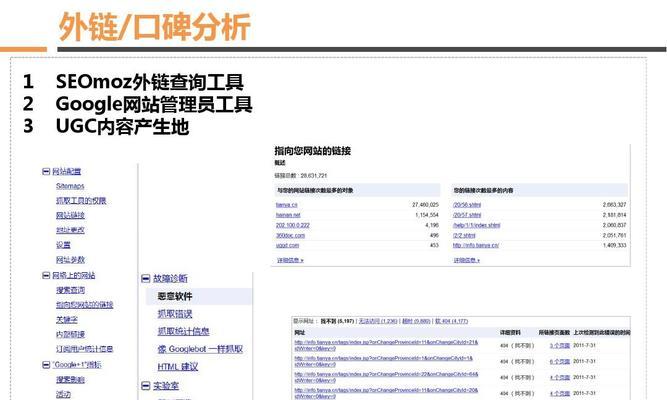This screenshot has height=400, width=667.
Task: Click the tianya.cn linking domain
Action: tap(287, 205)
